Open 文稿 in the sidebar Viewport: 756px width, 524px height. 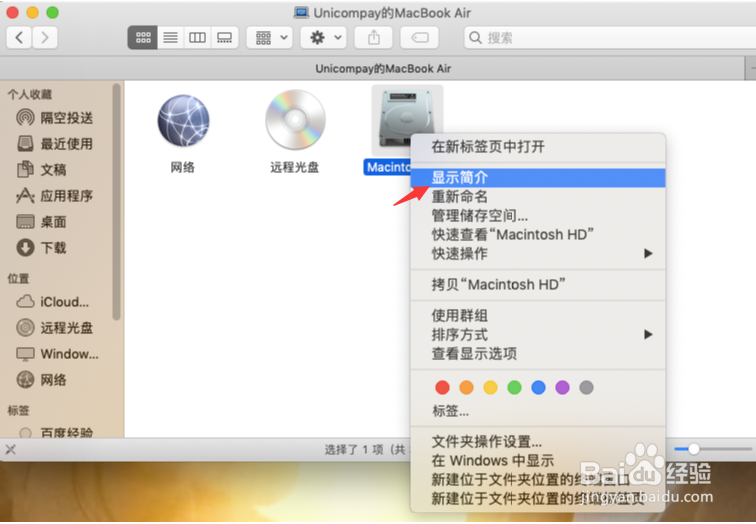pyautogui.click(x=42, y=170)
